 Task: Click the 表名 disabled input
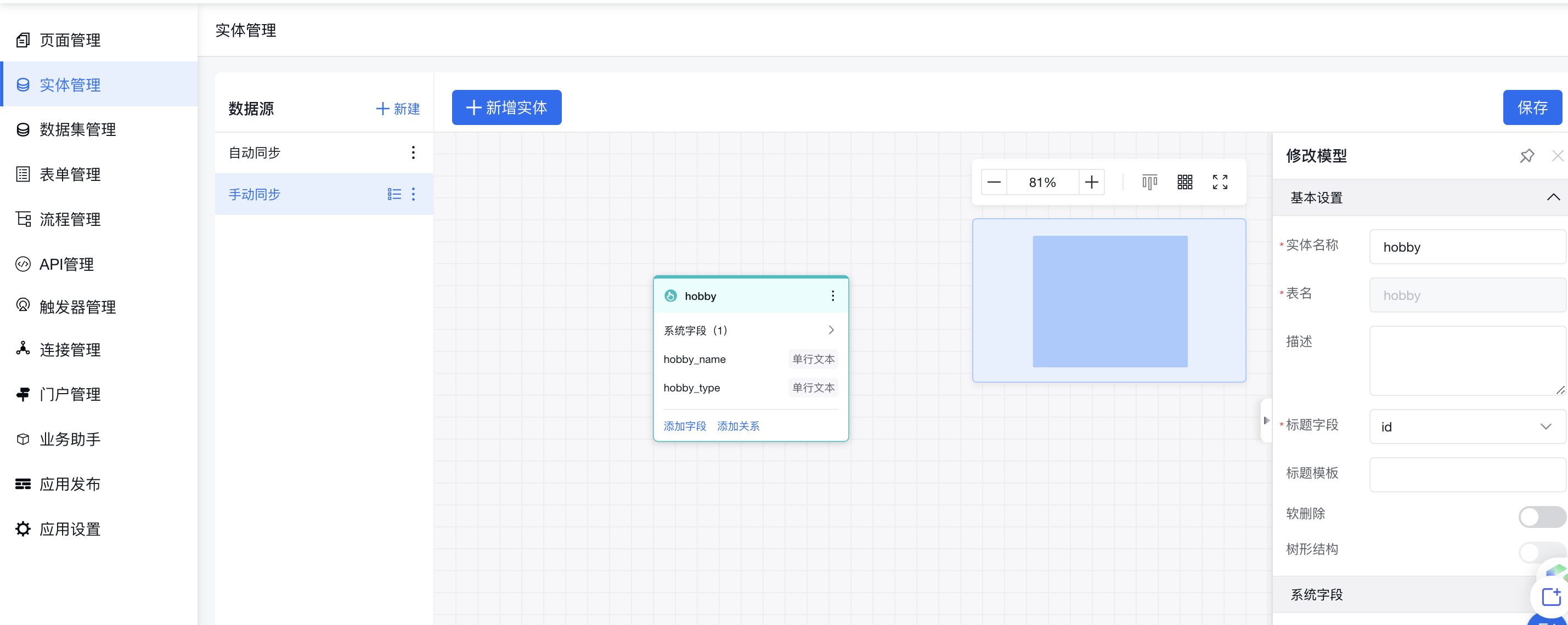click(1468, 295)
